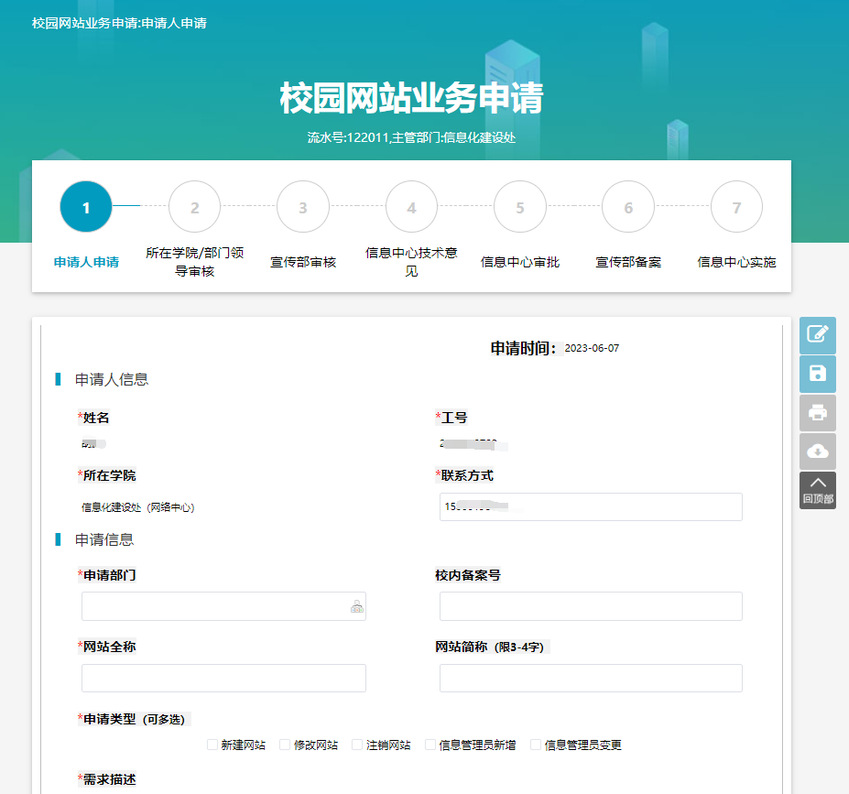849x794 pixels.
Task: Click the 回顶部 back-to-top button
Action: coord(817,490)
